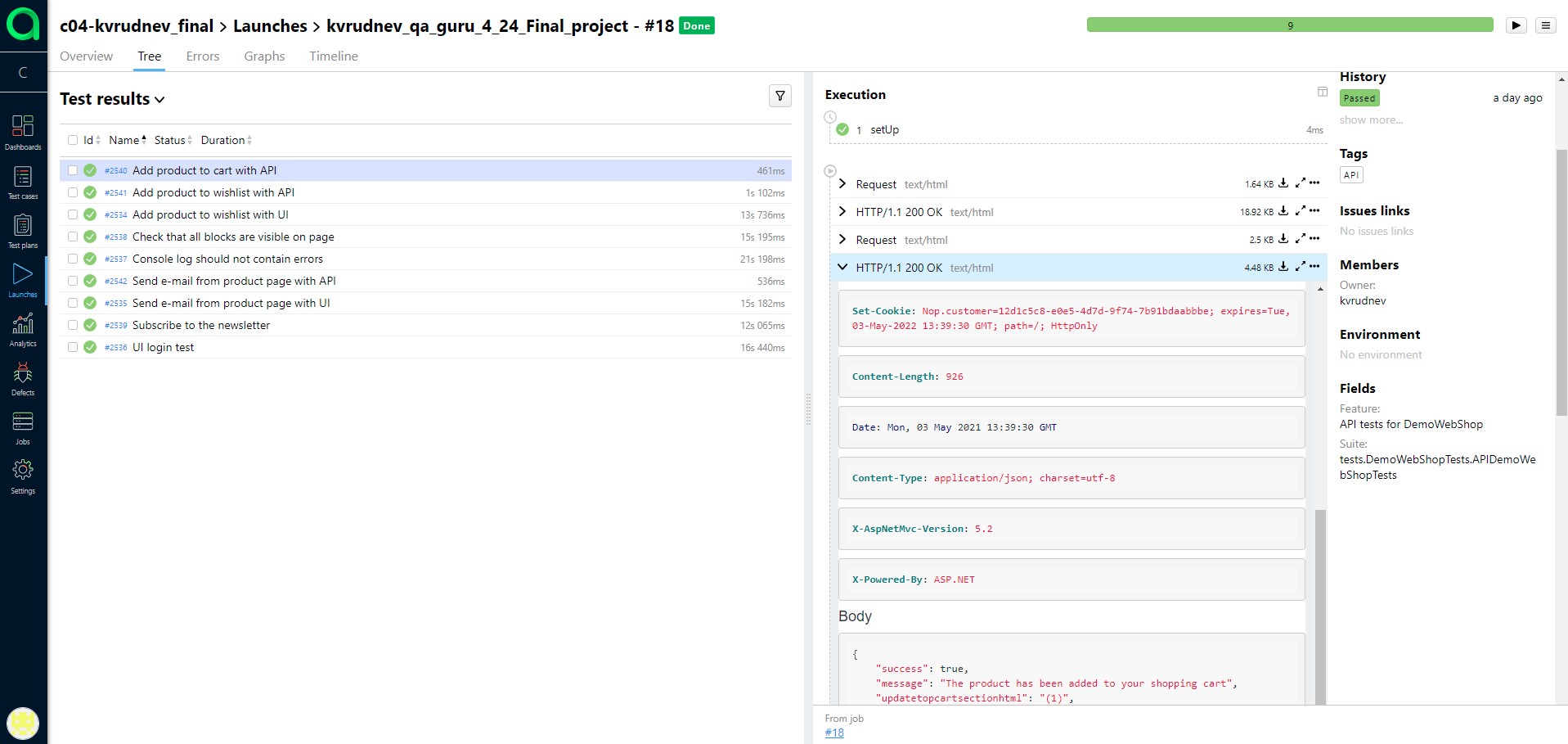Check the Console log should not contain errors row
Image resolution: width=1568 pixels, height=744 pixels.
click(73, 259)
